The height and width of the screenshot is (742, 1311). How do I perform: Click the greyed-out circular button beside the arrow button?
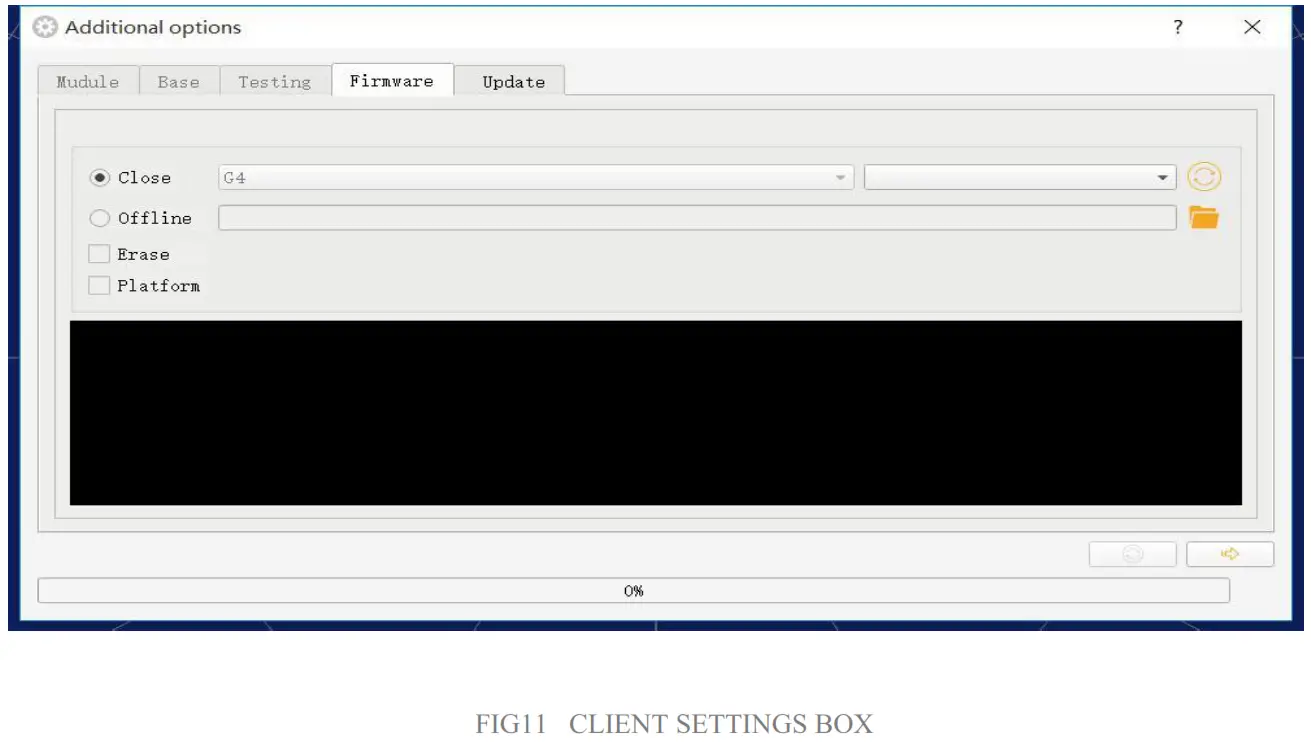click(x=1132, y=554)
